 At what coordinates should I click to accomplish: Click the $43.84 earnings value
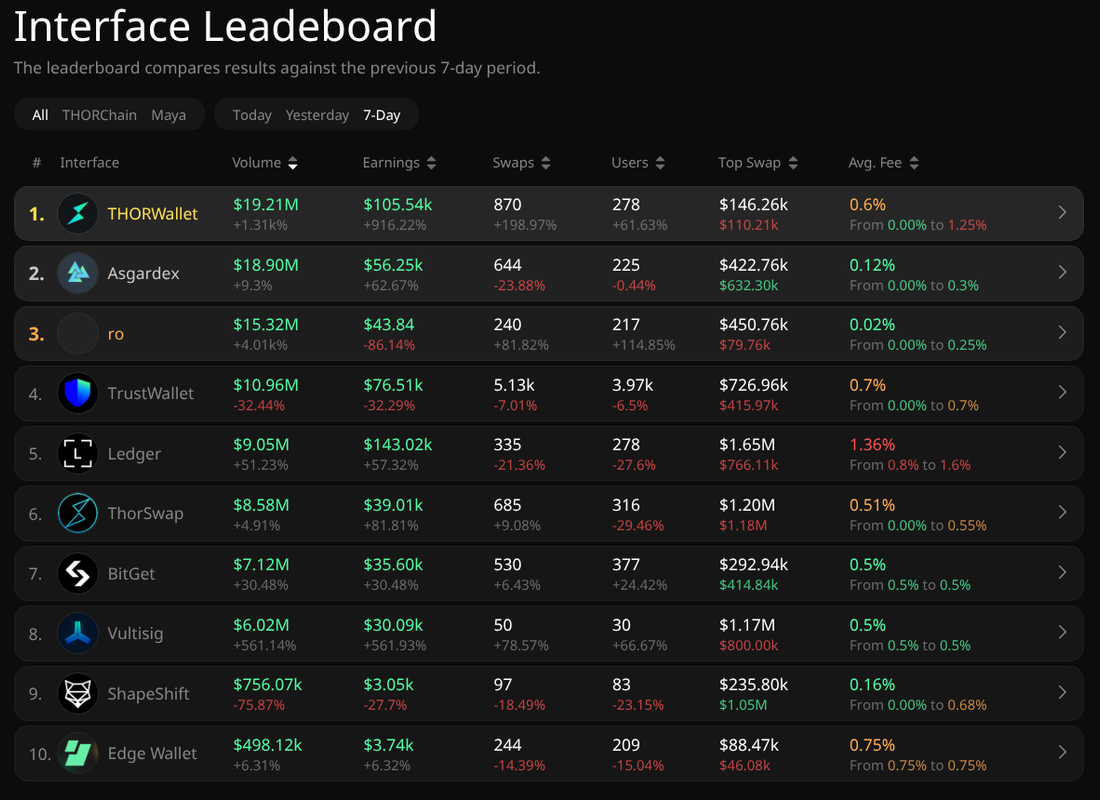(x=389, y=325)
